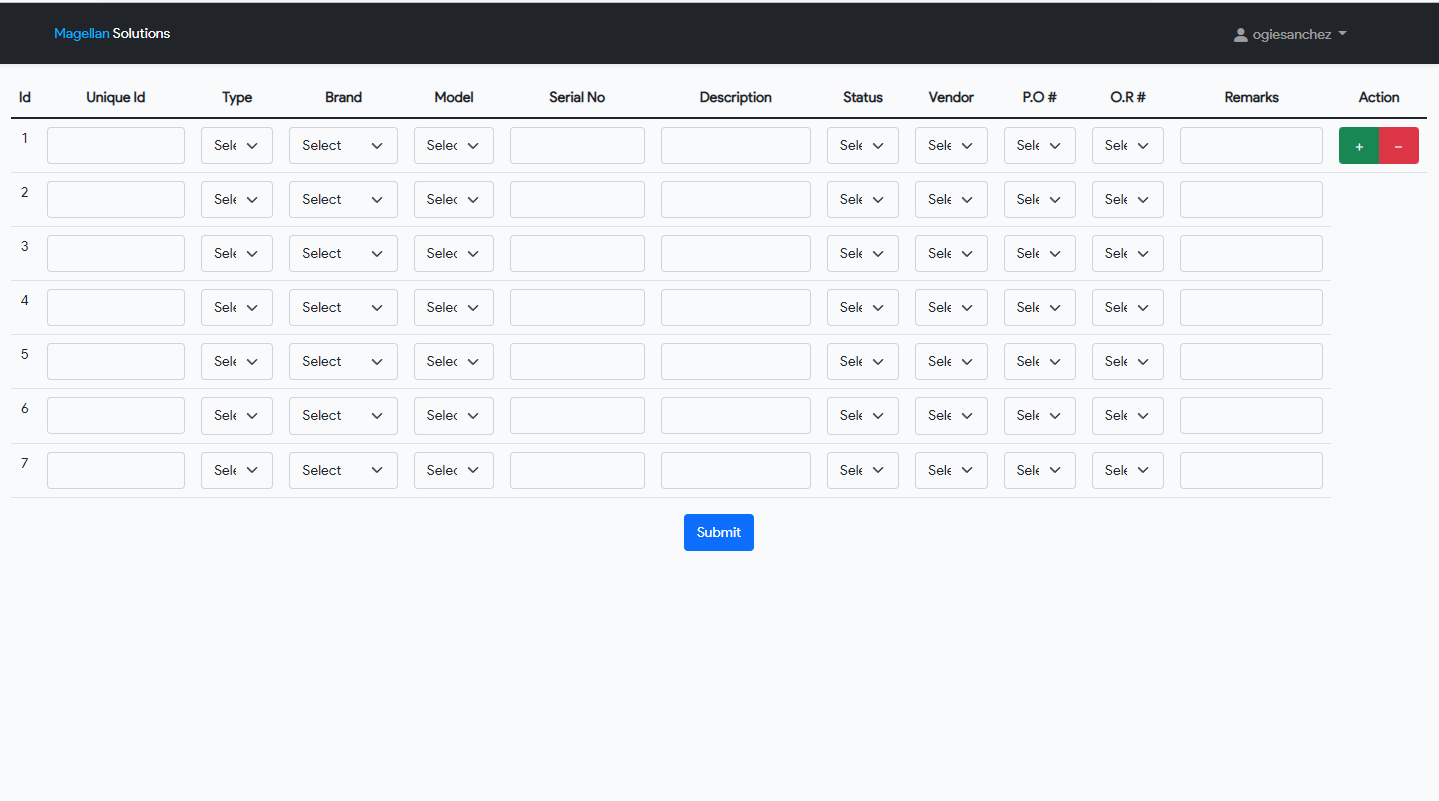Screen dimensions: 1439x801
Task: Open the Type dropdown in row 6
Action: pos(237,415)
